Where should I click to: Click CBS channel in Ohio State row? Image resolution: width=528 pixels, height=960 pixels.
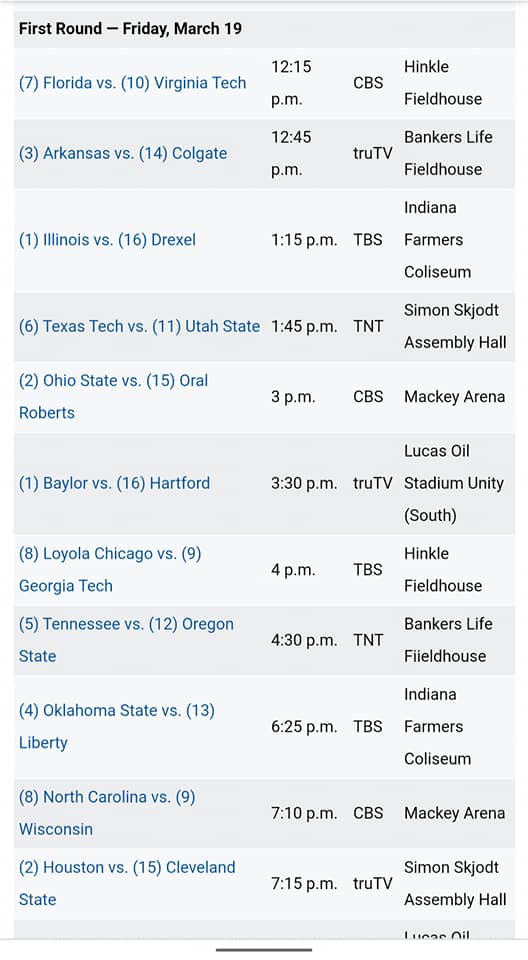coord(368,397)
